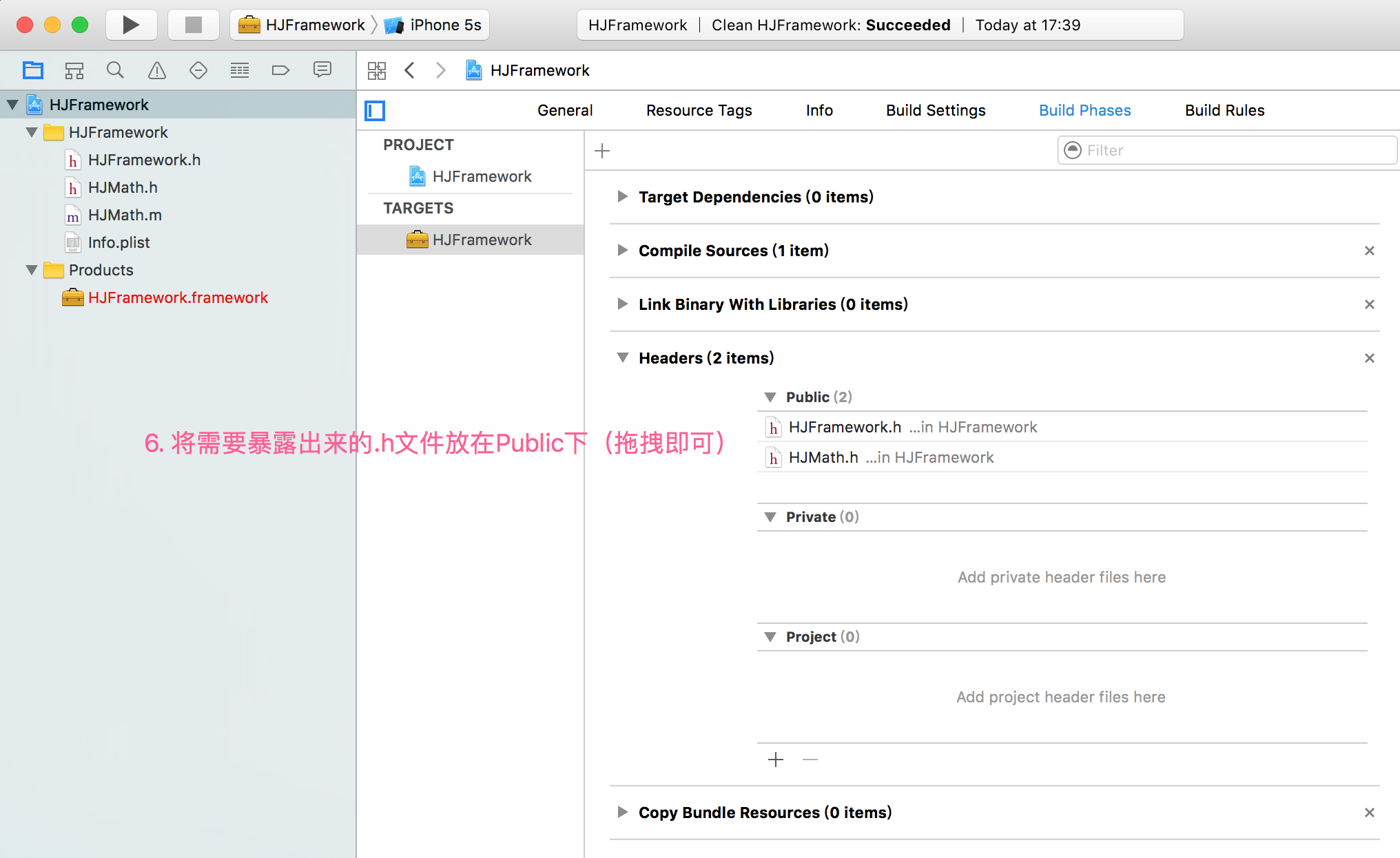Image resolution: width=1400 pixels, height=858 pixels.
Task: Collapse the Public headers group
Action: tap(770, 397)
